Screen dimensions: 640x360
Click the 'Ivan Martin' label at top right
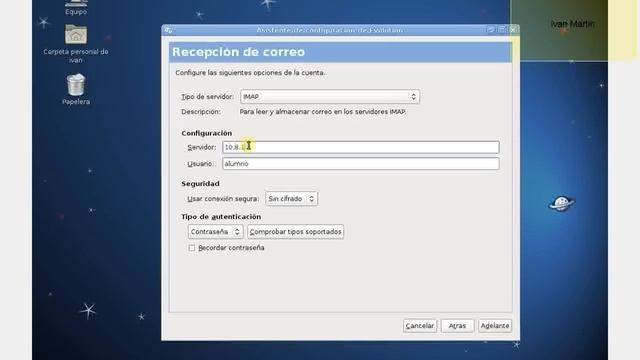click(572, 24)
